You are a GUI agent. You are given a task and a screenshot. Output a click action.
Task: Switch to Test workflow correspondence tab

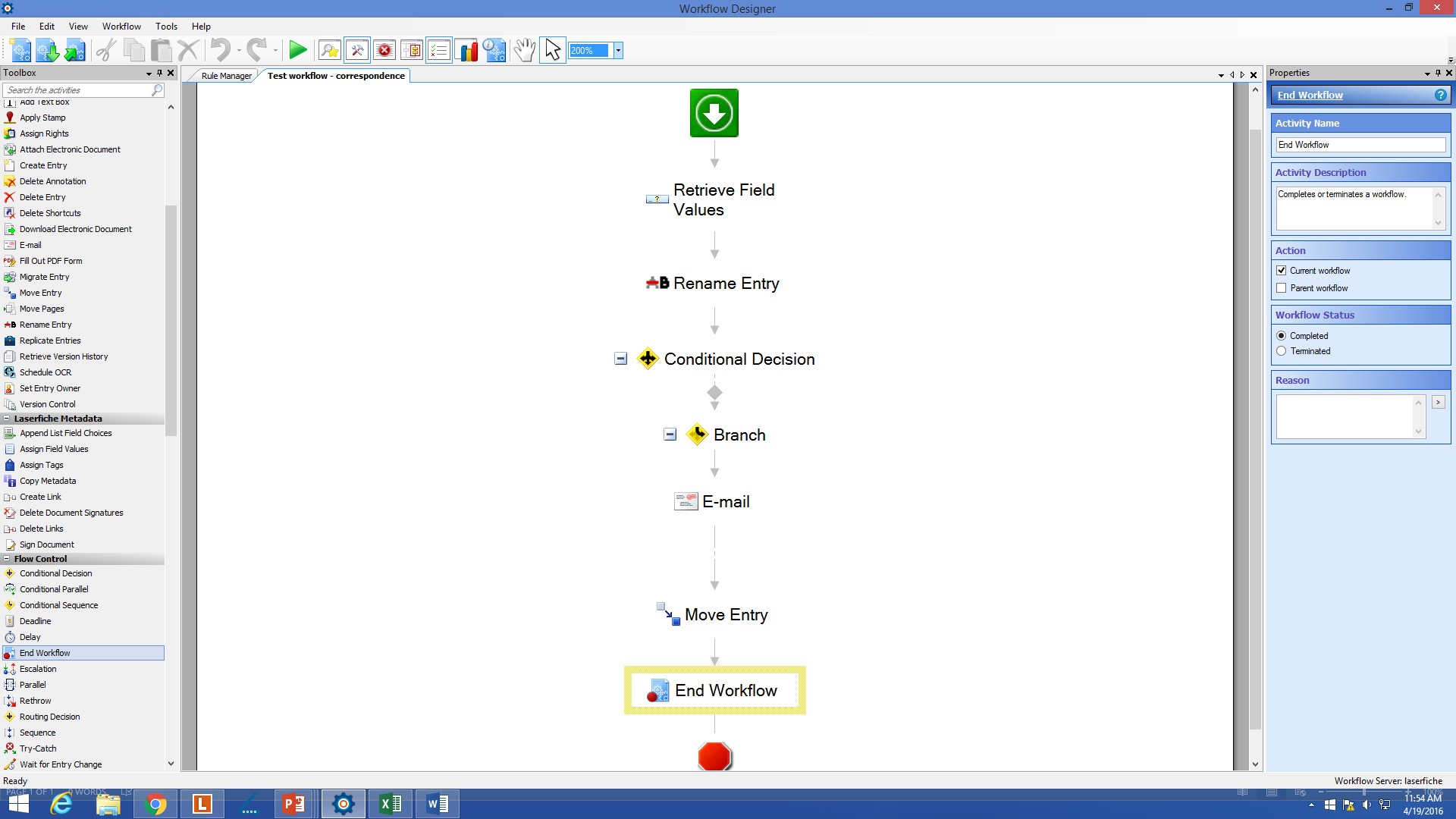tap(336, 75)
